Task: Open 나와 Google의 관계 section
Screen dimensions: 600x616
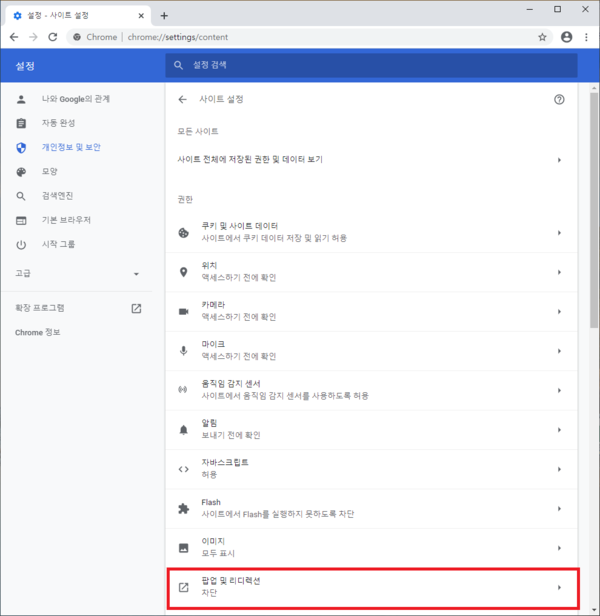Action: pyautogui.click(x=77, y=99)
